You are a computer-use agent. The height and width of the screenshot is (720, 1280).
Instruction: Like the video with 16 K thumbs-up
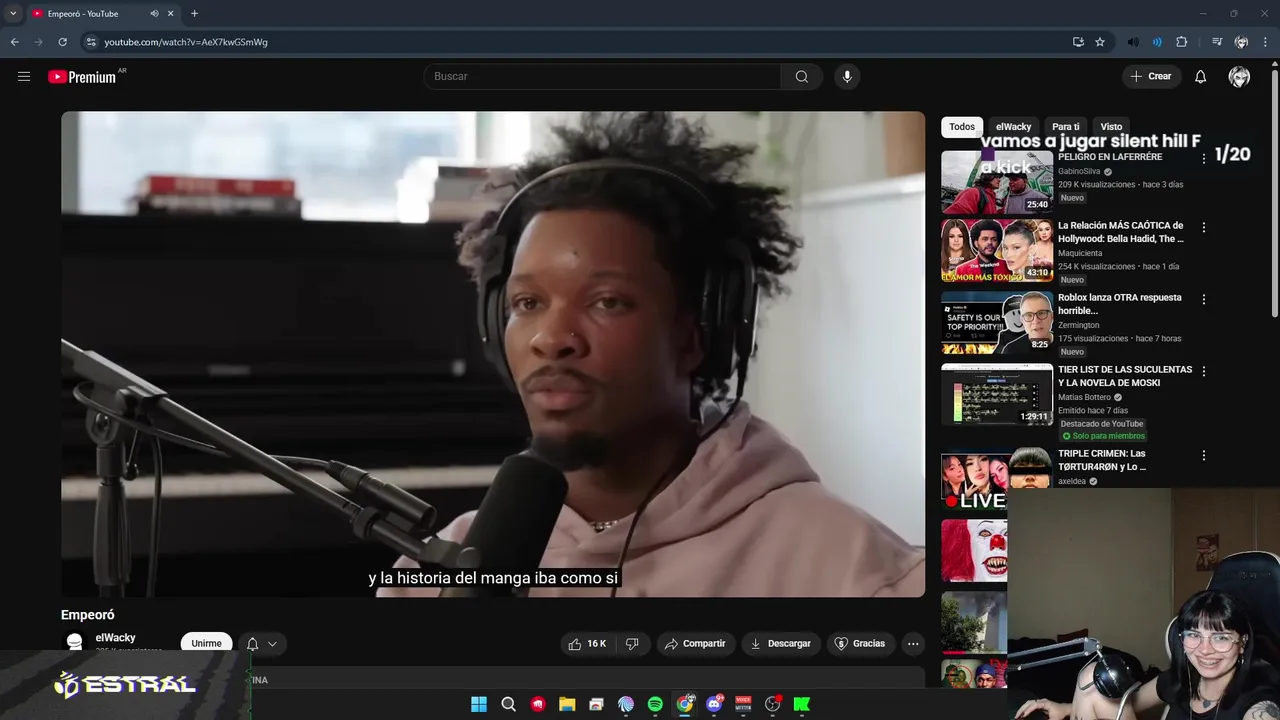click(587, 644)
